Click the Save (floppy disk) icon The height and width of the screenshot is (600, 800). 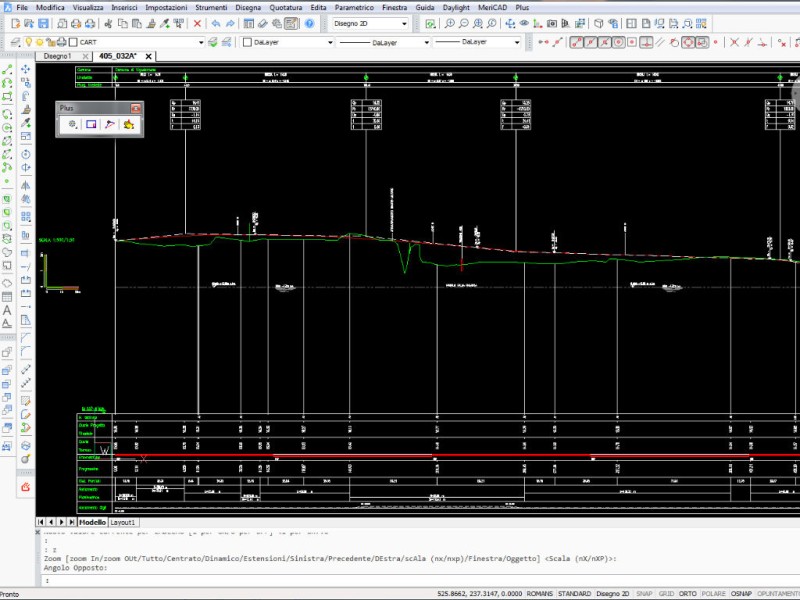point(45,23)
